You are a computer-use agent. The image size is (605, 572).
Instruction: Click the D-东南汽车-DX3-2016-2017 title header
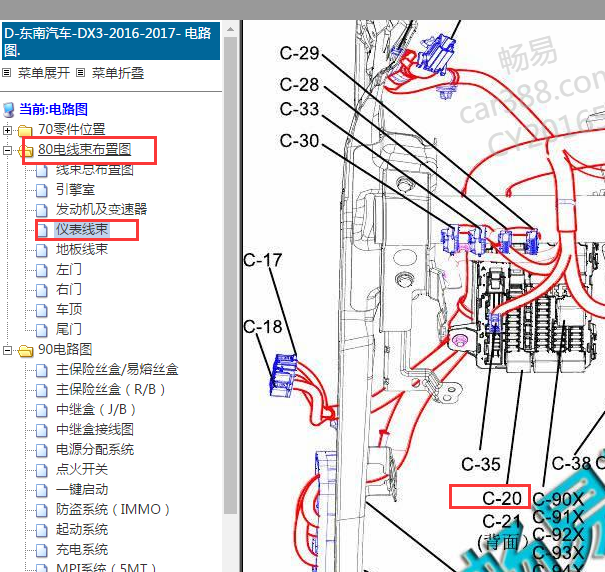tap(111, 41)
